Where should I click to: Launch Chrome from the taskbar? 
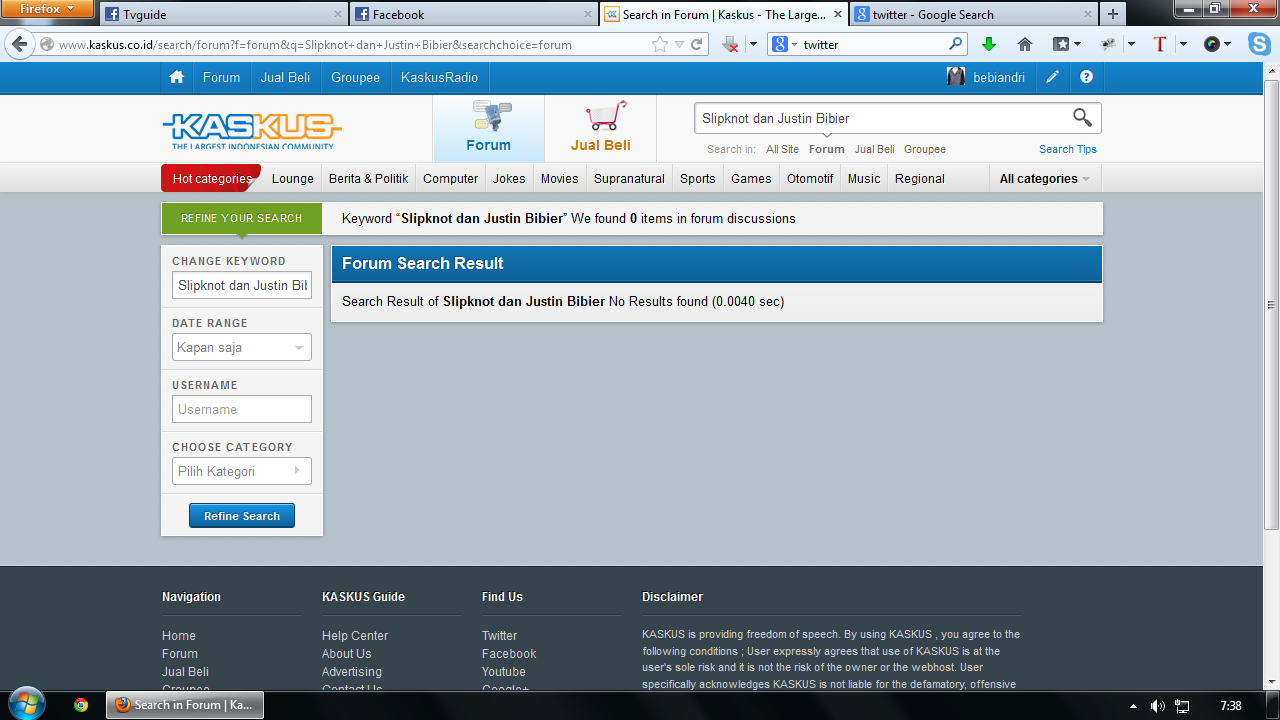81,704
